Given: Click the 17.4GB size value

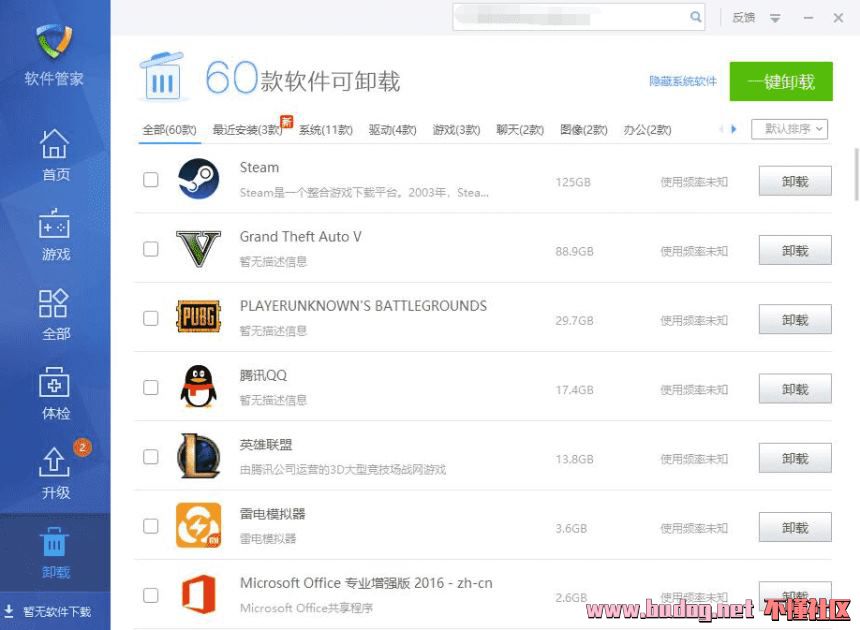Looking at the screenshot, I should [x=574, y=390].
